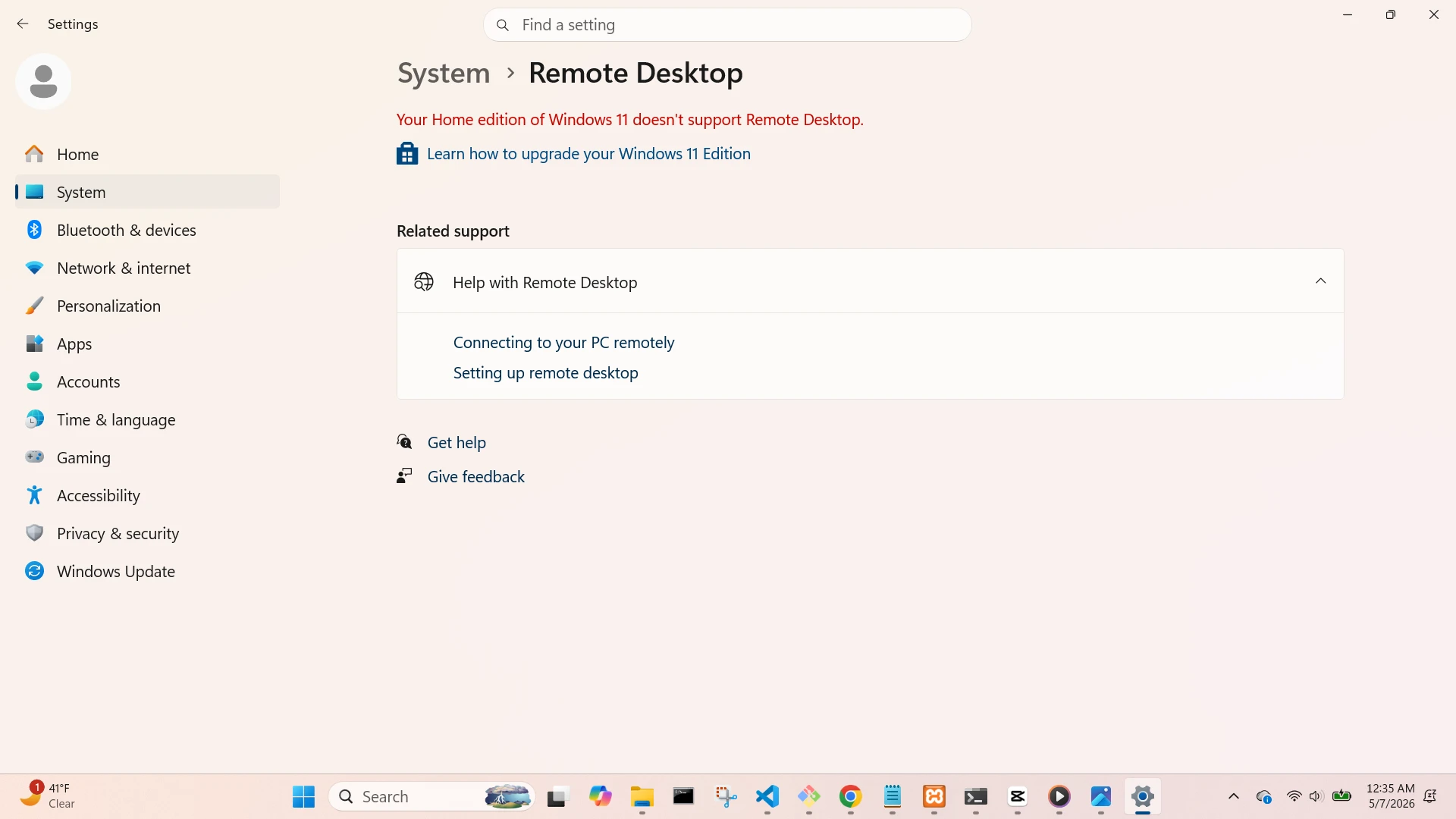
Task: Click the Give feedback person icon
Action: pos(404,476)
